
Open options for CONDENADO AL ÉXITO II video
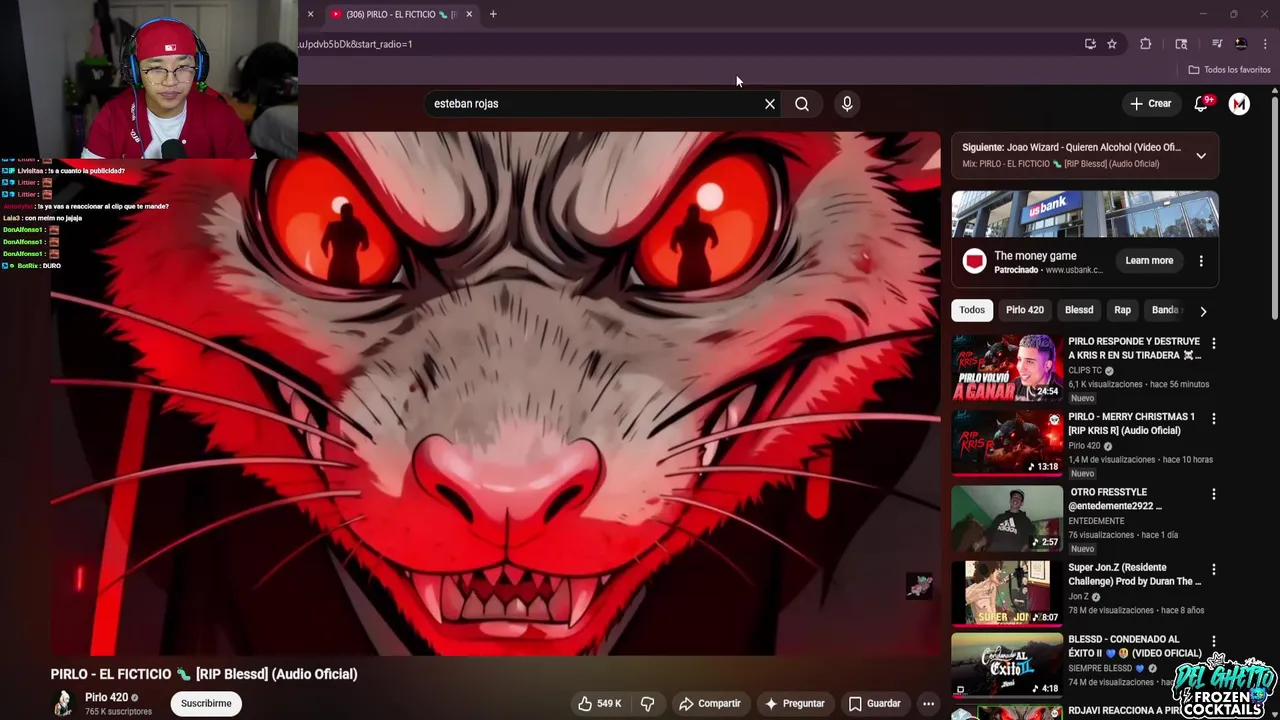[1214, 641]
